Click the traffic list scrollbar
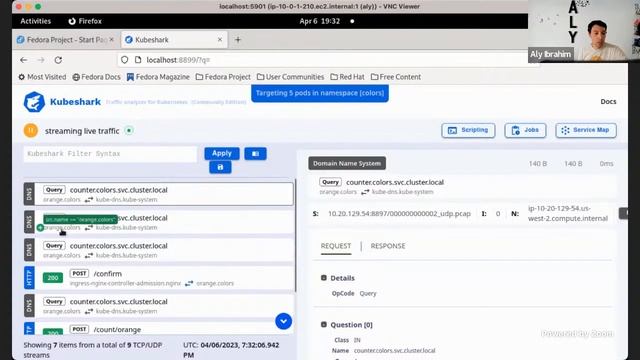The height and width of the screenshot is (360, 640). [296, 235]
